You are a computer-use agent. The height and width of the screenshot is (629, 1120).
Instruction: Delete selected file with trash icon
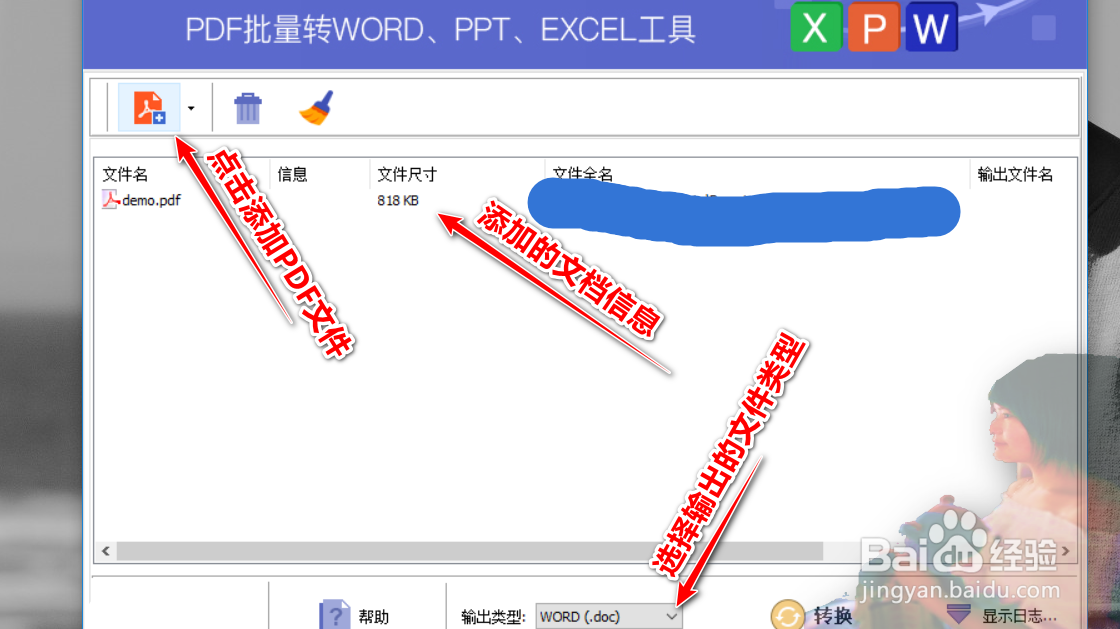pos(248,109)
